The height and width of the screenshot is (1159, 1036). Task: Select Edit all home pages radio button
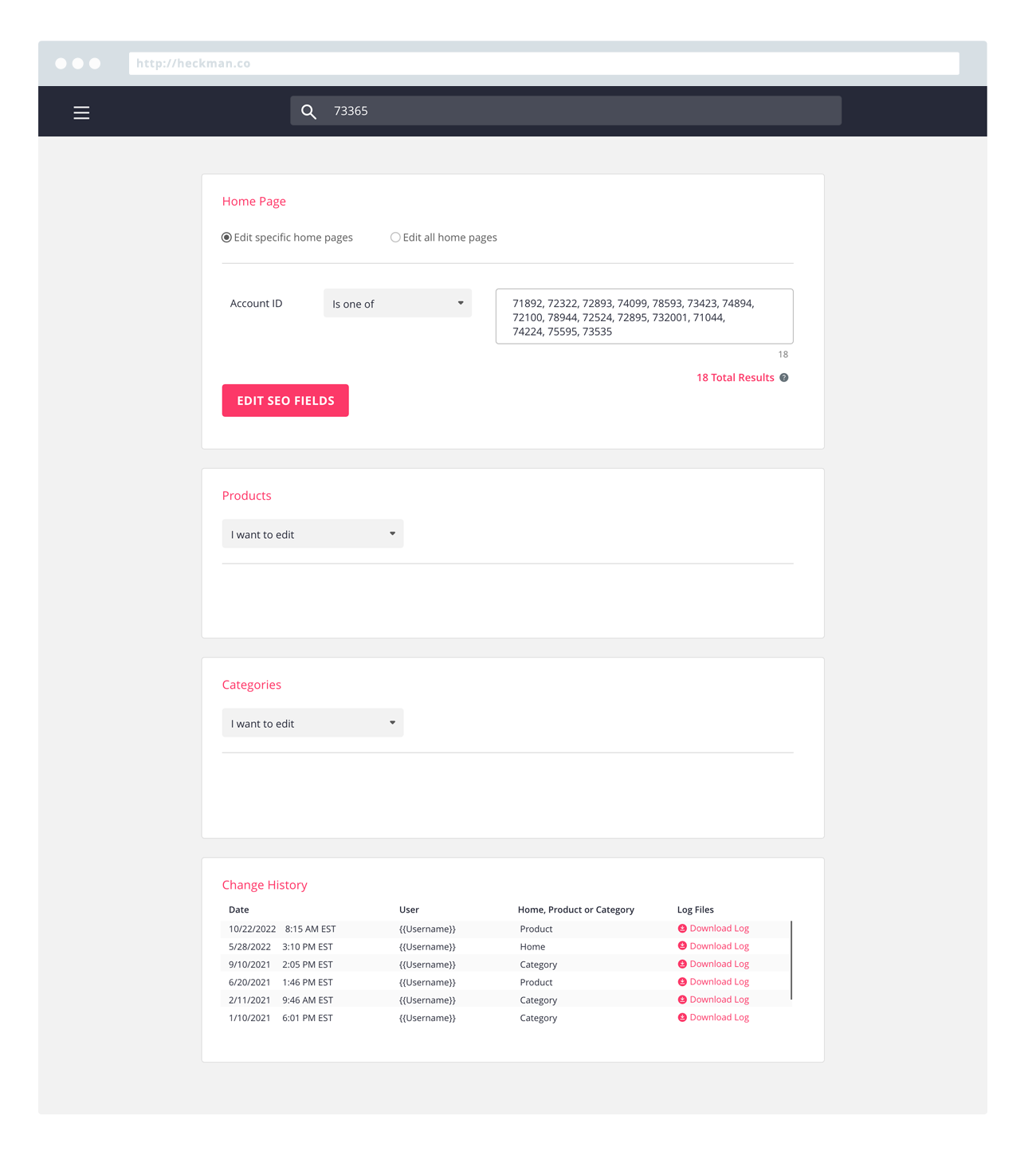click(395, 238)
